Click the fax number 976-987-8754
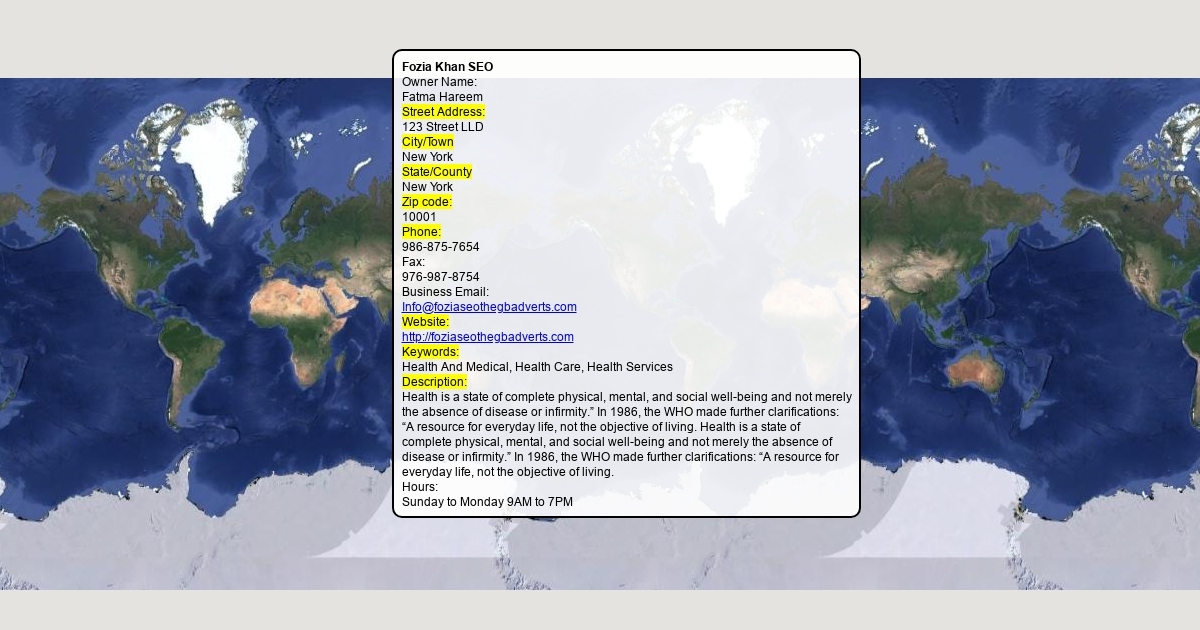This screenshot has height=630, width=1200. [440, 277]
